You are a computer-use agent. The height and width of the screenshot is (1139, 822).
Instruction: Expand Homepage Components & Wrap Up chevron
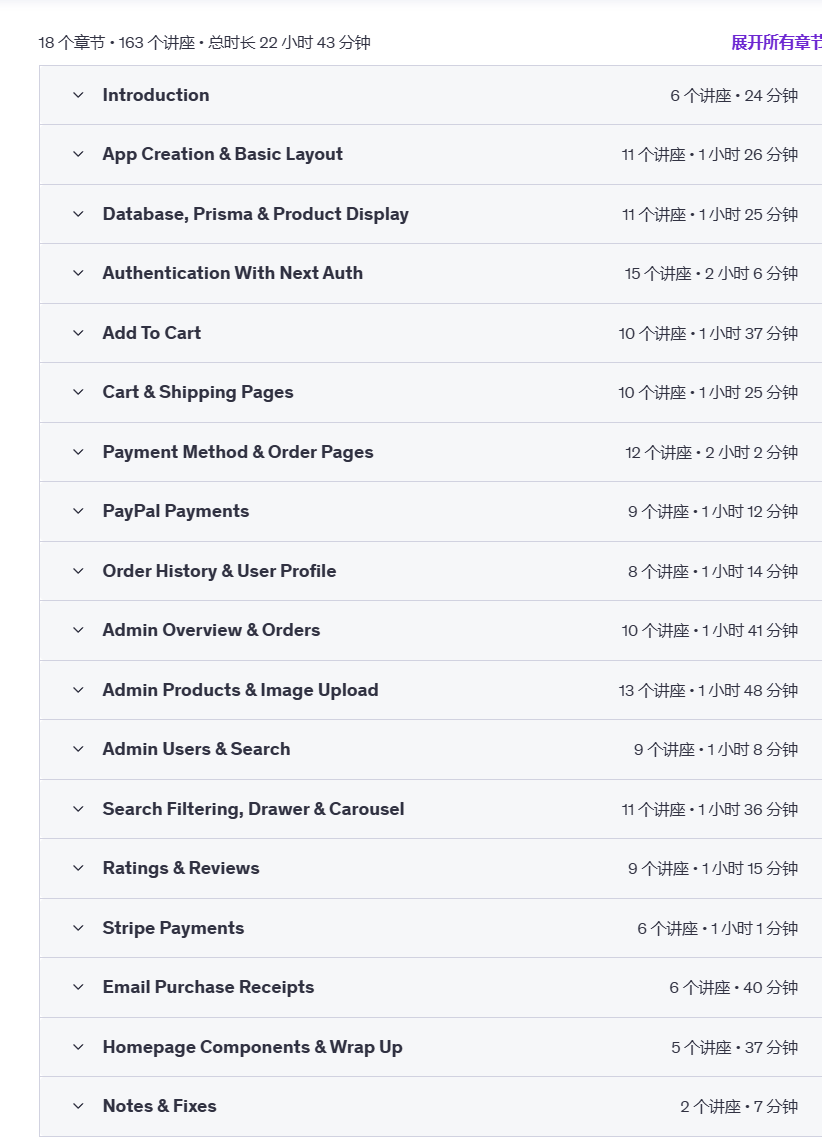[x=78, y=1047]
